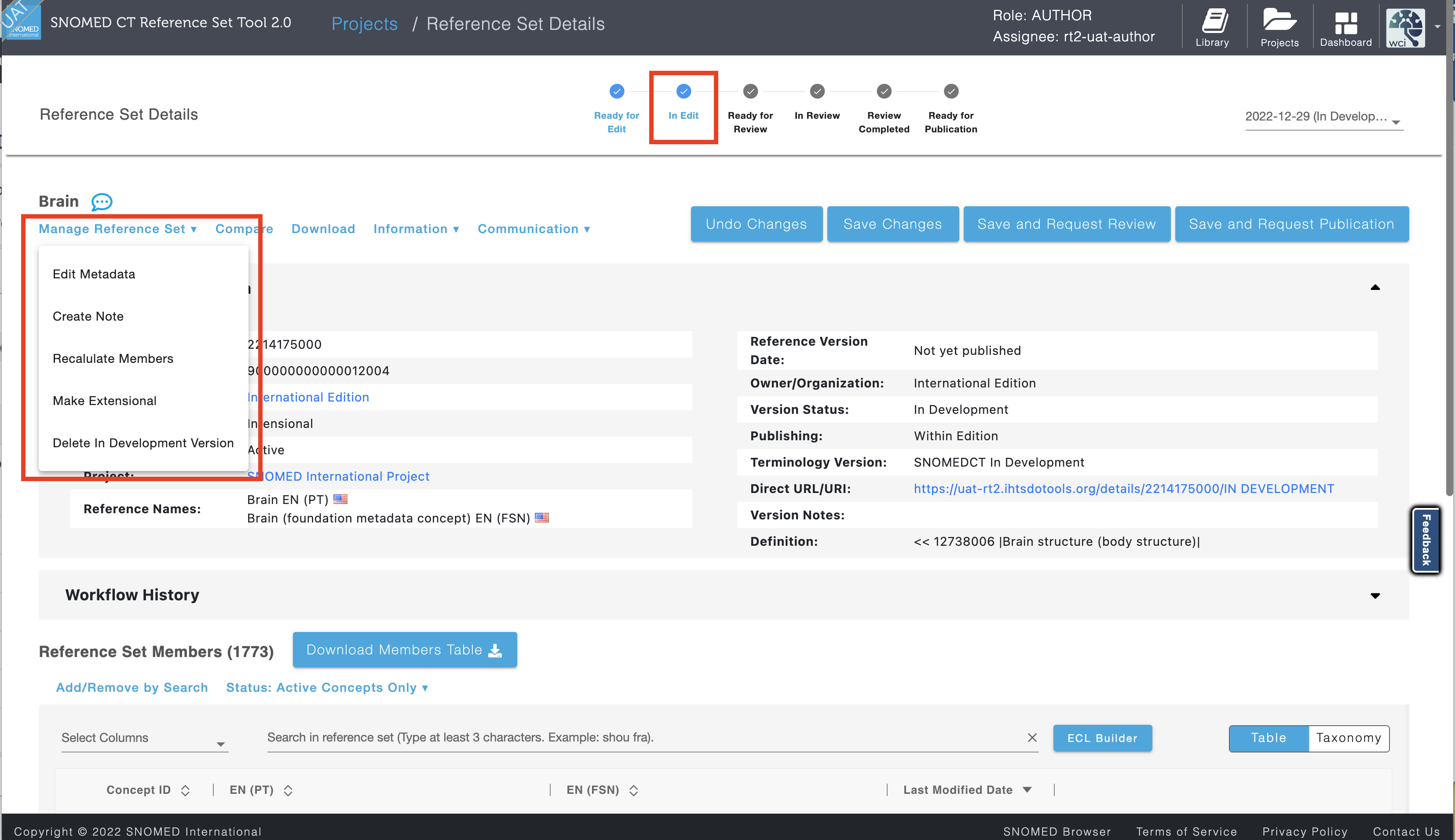This screenshot has height=840, width=1455.
Task: Sort by Concept ID column arrows
Action: [x=185, y=790]
